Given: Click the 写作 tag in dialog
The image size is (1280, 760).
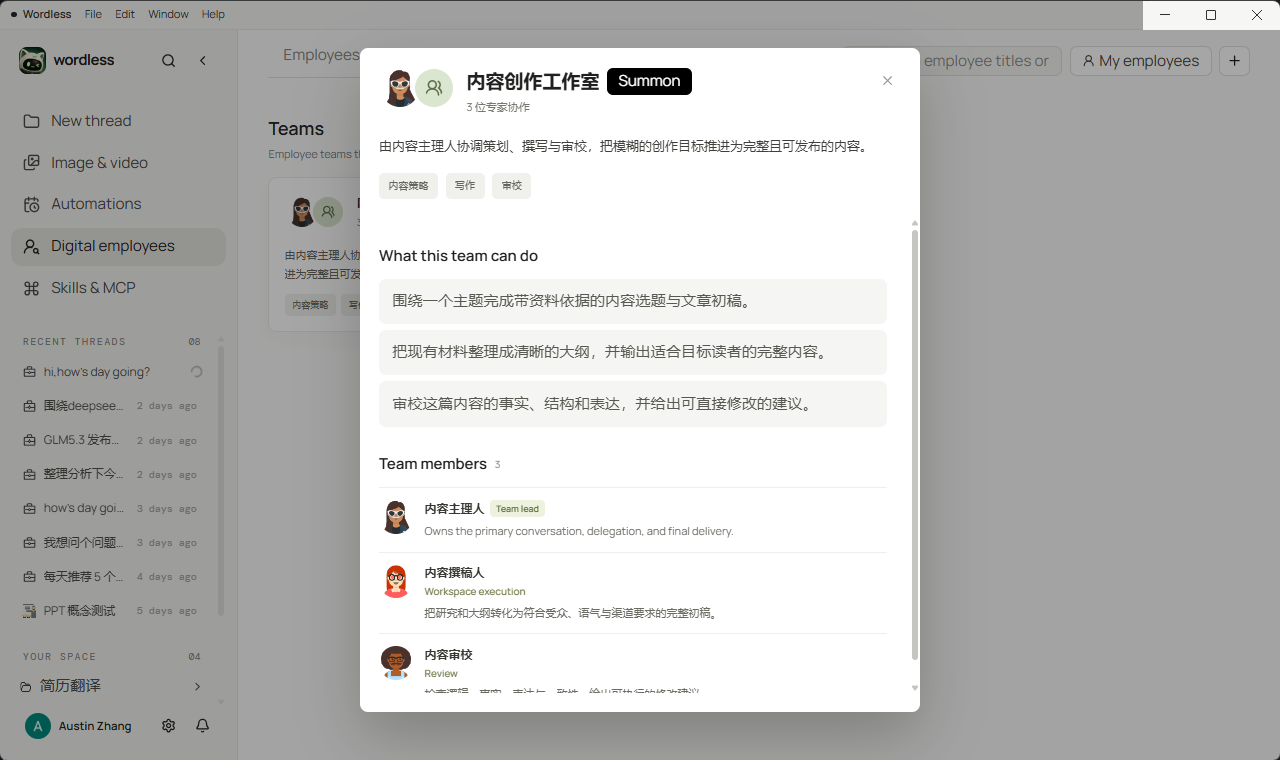Looking at the screenshot, I should click(465, 186).
